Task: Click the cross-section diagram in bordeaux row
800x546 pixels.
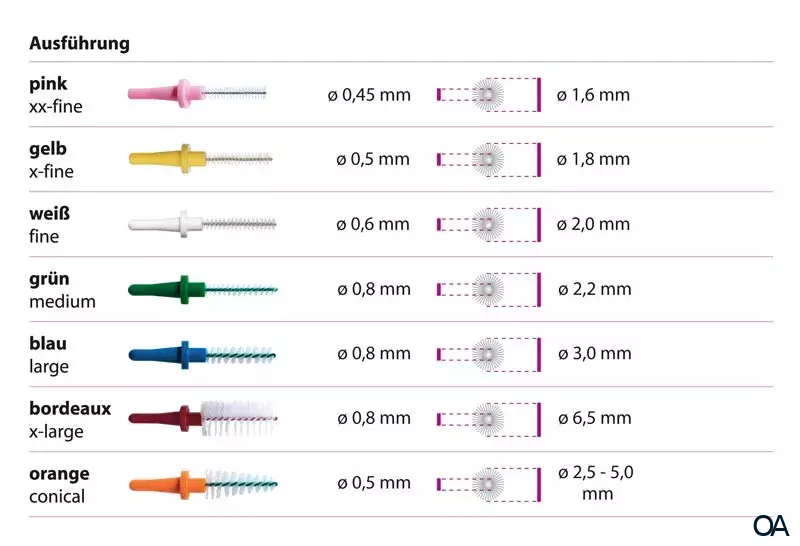Action: pyautogui.click(x=489, y=417)
